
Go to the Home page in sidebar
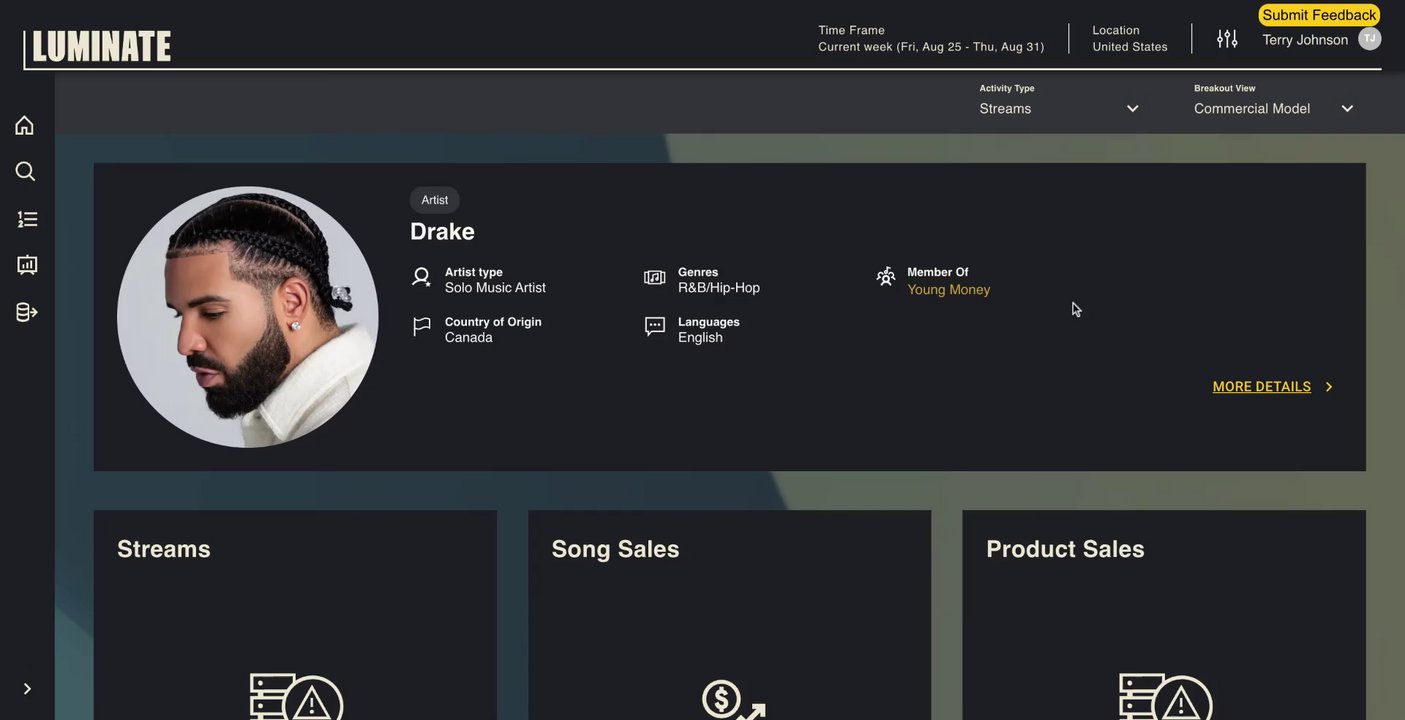click(x=25, y=125)
